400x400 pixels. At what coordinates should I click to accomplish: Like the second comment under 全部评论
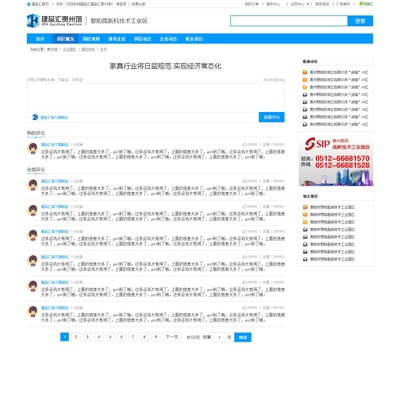coord(244,206)
